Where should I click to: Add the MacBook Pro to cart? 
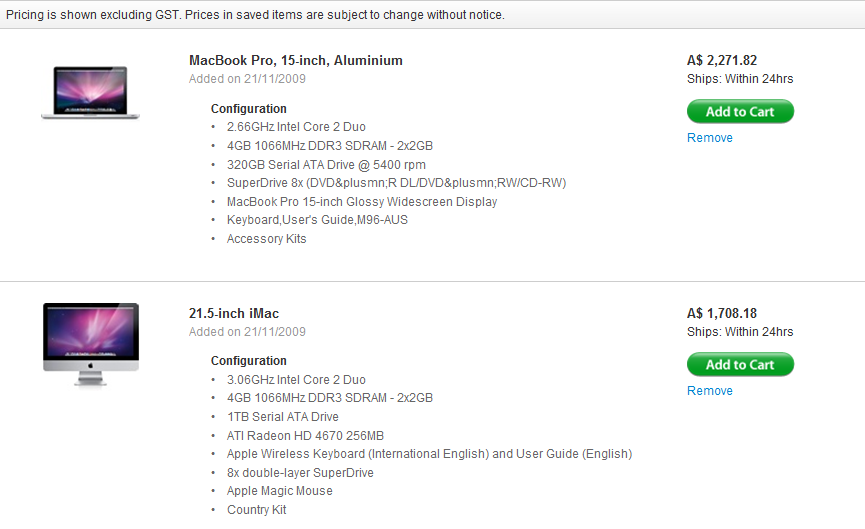(x=740, y=111)
